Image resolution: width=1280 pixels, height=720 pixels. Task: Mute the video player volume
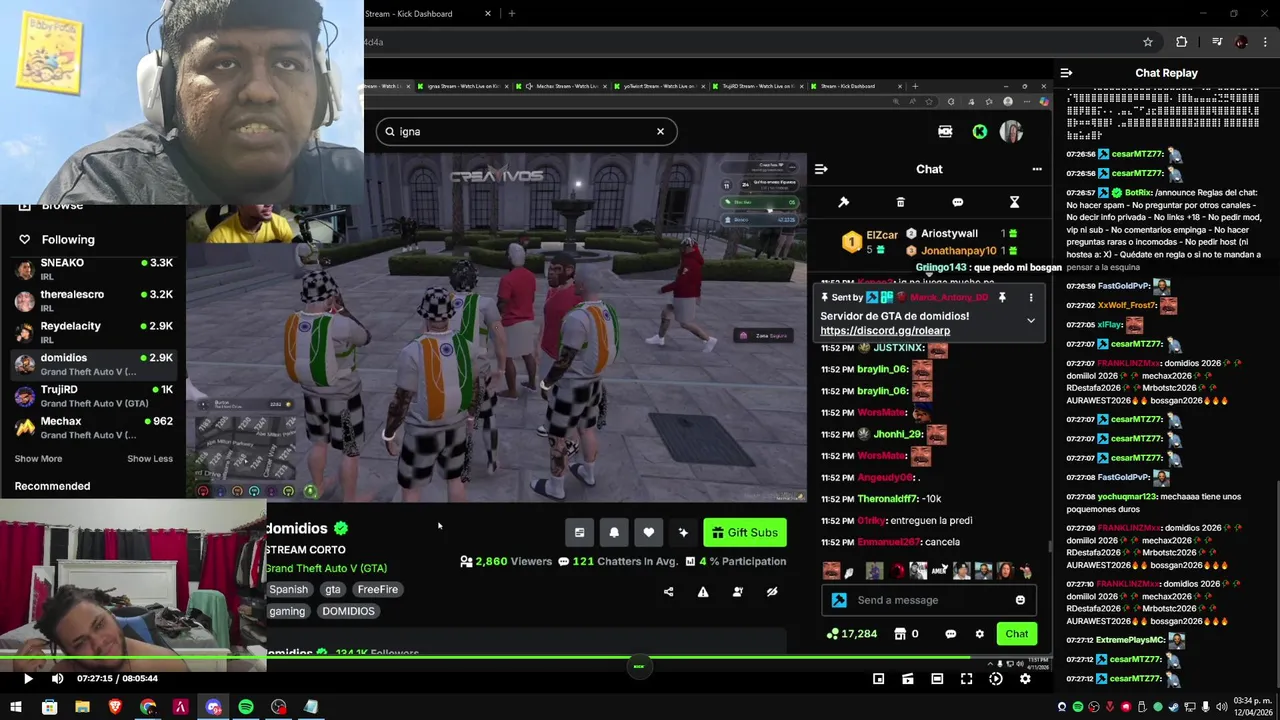pyautogui.click(x=57, y=678)
